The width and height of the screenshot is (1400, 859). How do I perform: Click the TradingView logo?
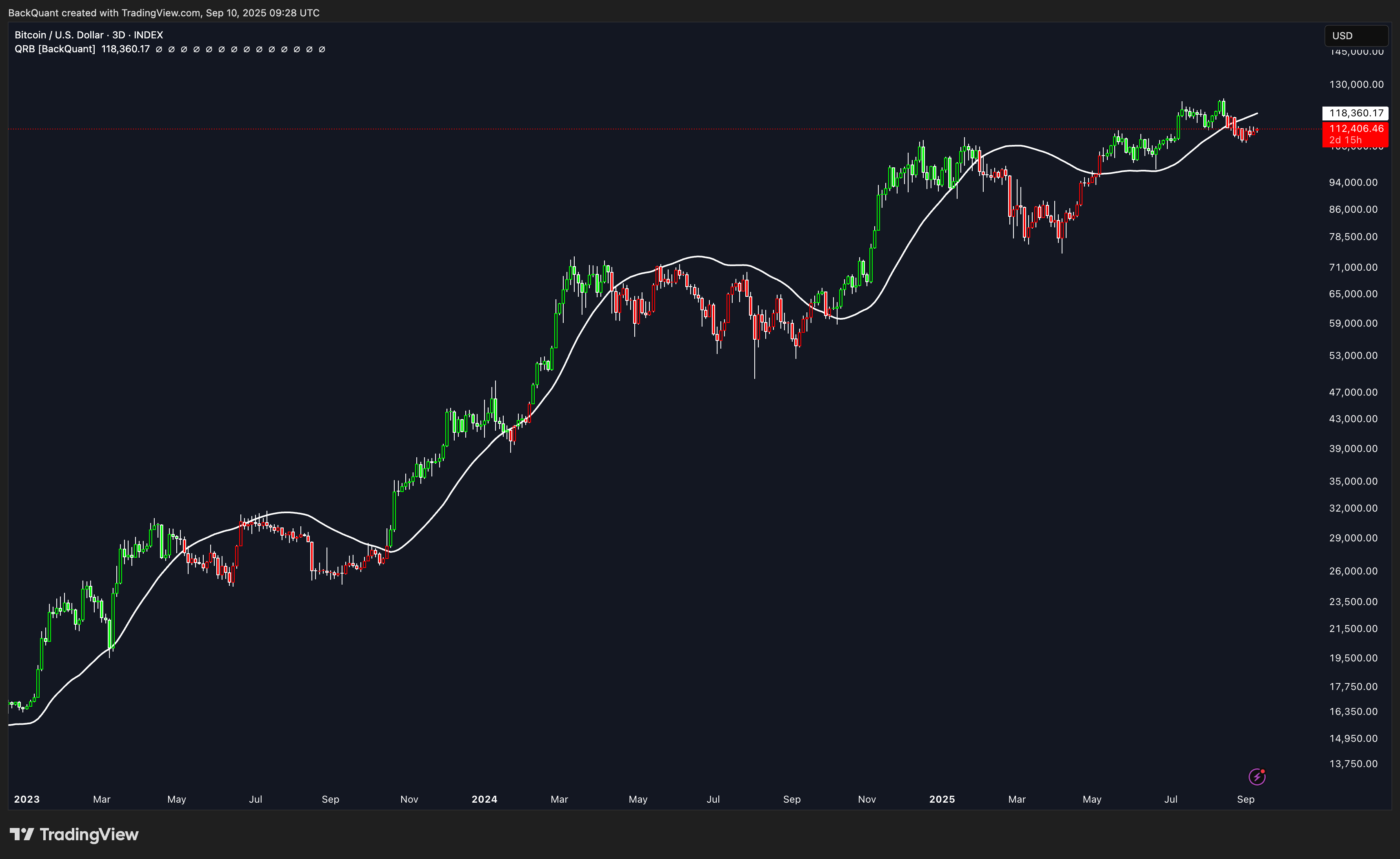point(74,834)
